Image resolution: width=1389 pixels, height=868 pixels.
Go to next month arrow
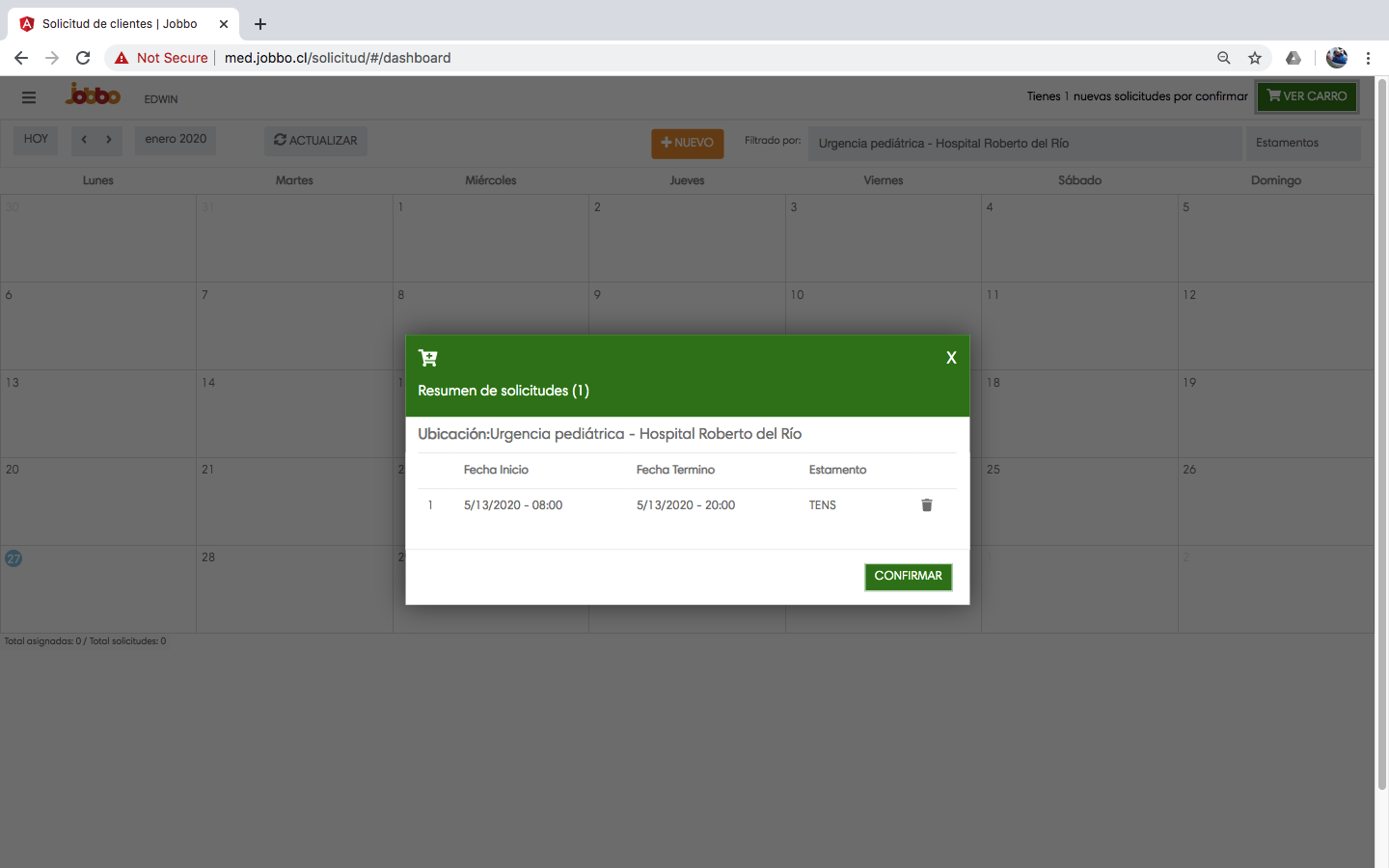(x=109, y=140)
